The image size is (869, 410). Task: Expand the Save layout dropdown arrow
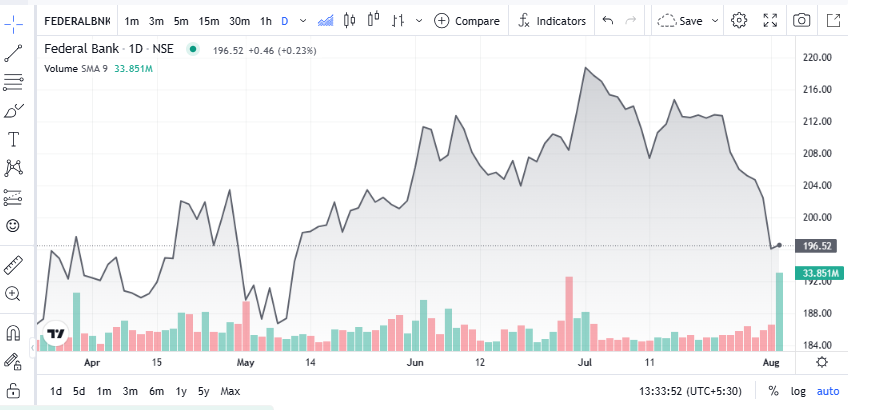click(715, 21)
